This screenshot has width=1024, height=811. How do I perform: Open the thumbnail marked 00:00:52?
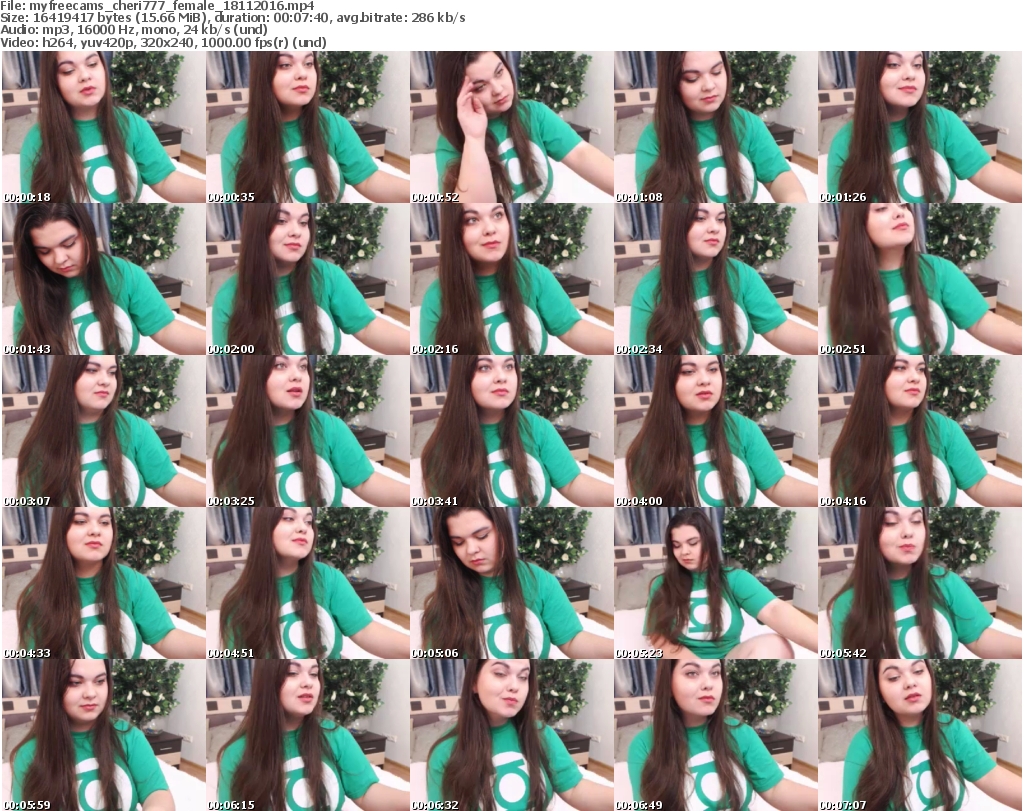(x=511, y=127)
